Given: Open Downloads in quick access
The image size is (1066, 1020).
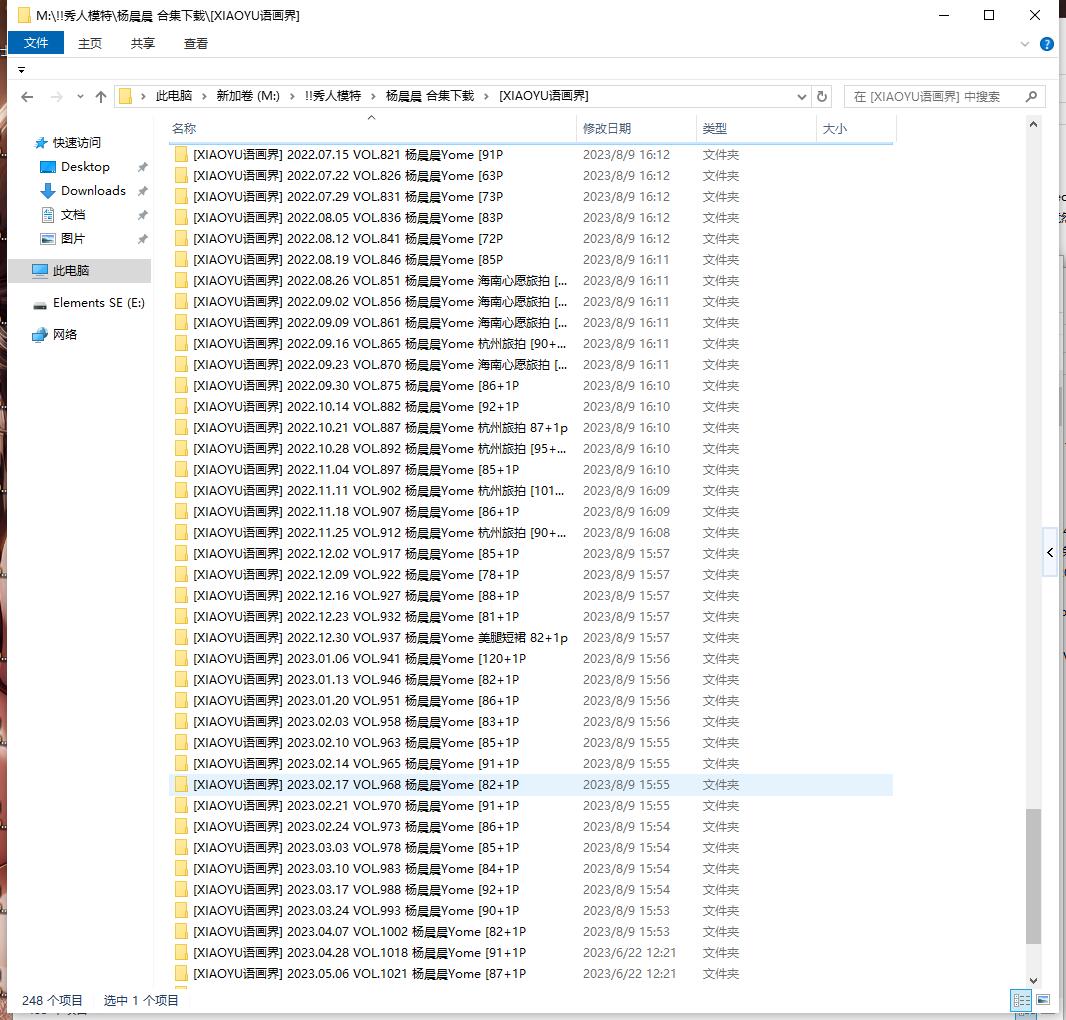Looking at the screenshot, I should pyautogui.click(x=93, y=190).
